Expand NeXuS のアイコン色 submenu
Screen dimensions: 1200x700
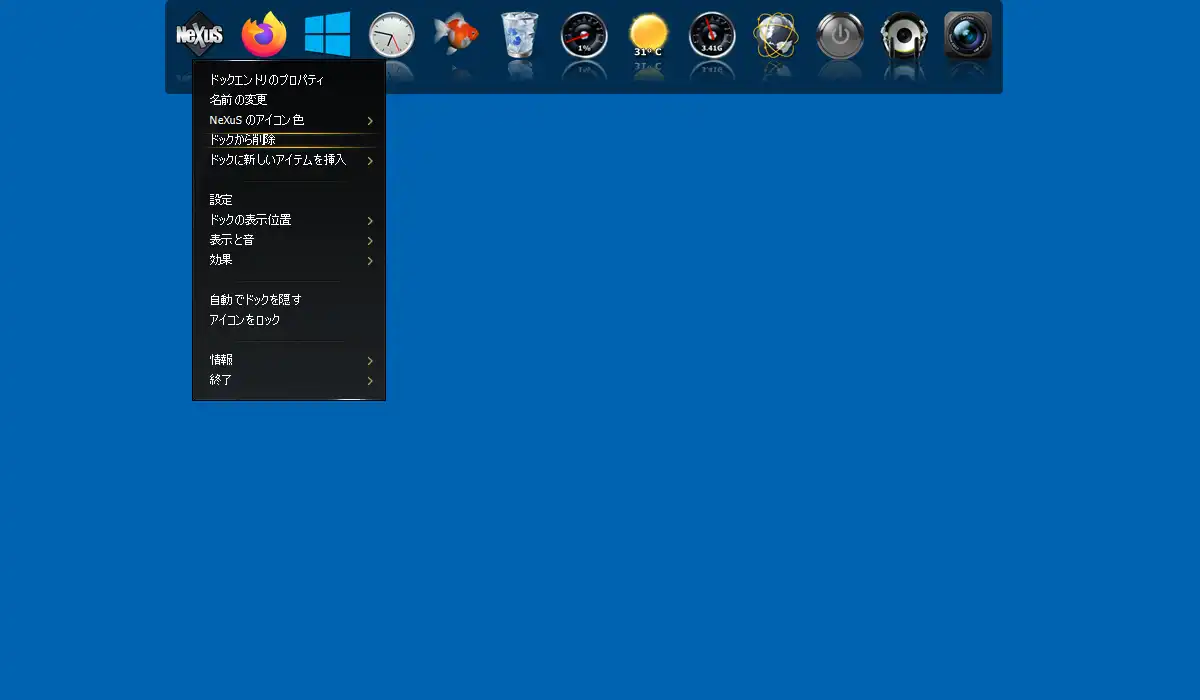coord(289,120)
